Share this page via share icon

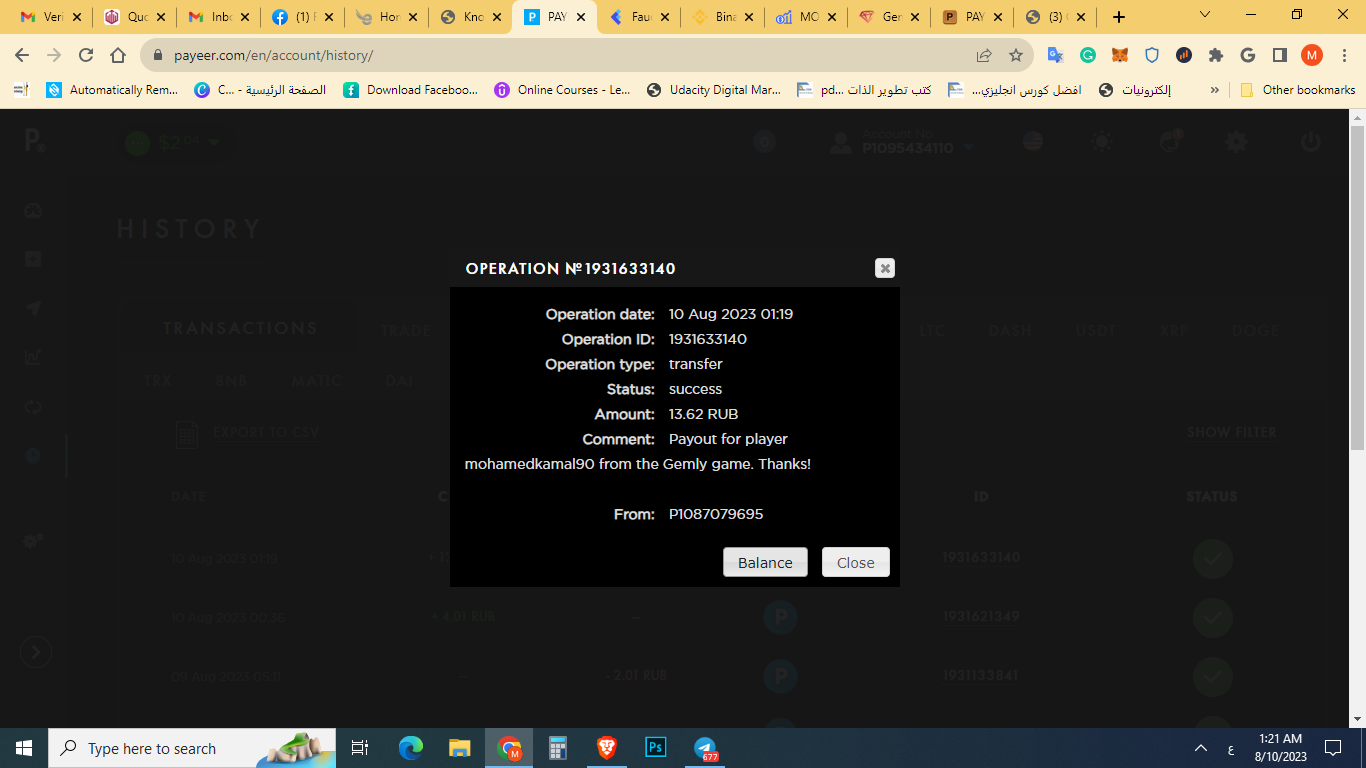click(x=984, y=55)
